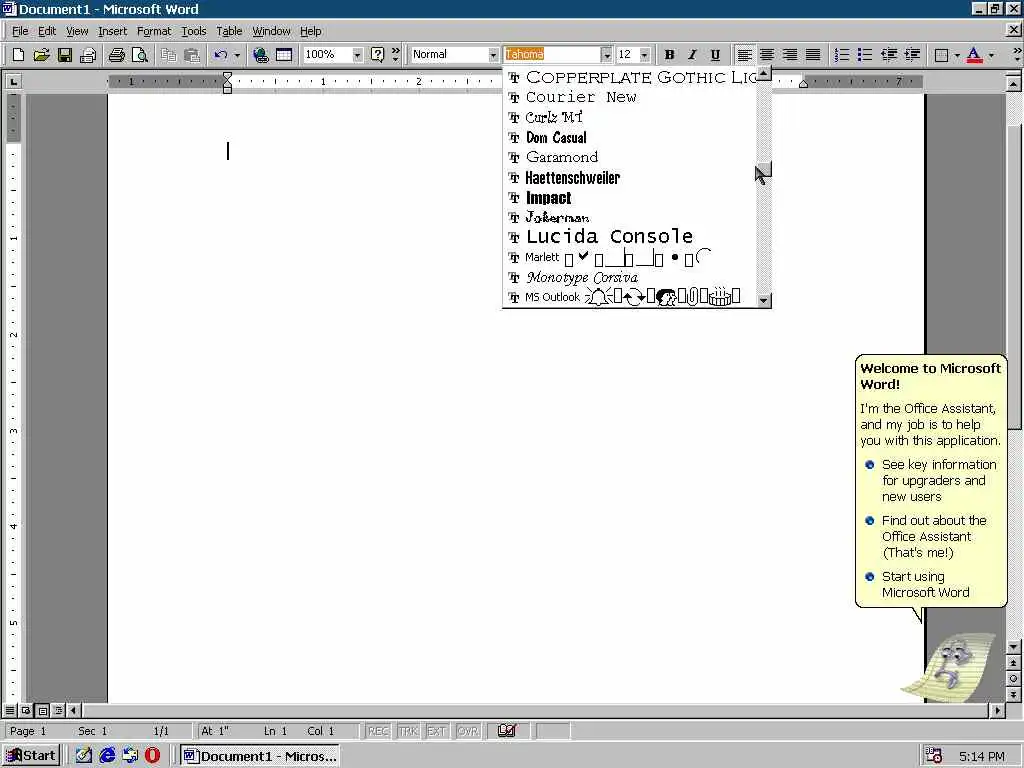Click Document1 taskbar button

pyautogui.click(x=261, y=756)
